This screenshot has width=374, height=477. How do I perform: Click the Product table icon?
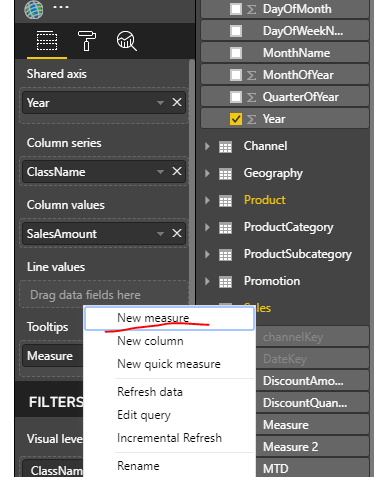point(225,201)
